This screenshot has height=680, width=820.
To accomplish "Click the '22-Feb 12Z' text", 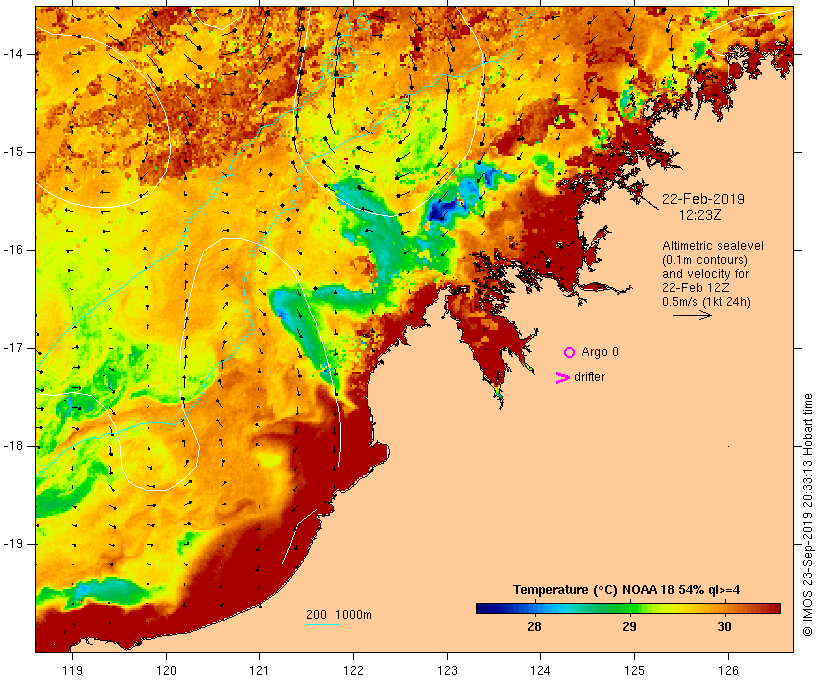I will point(696,288).
